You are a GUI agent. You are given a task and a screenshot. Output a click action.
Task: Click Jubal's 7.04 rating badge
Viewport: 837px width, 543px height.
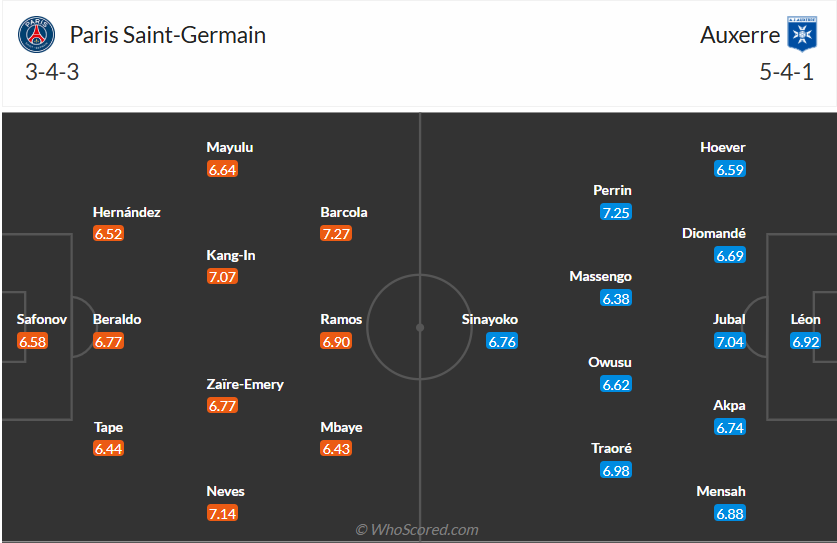(x=730, y=342)
